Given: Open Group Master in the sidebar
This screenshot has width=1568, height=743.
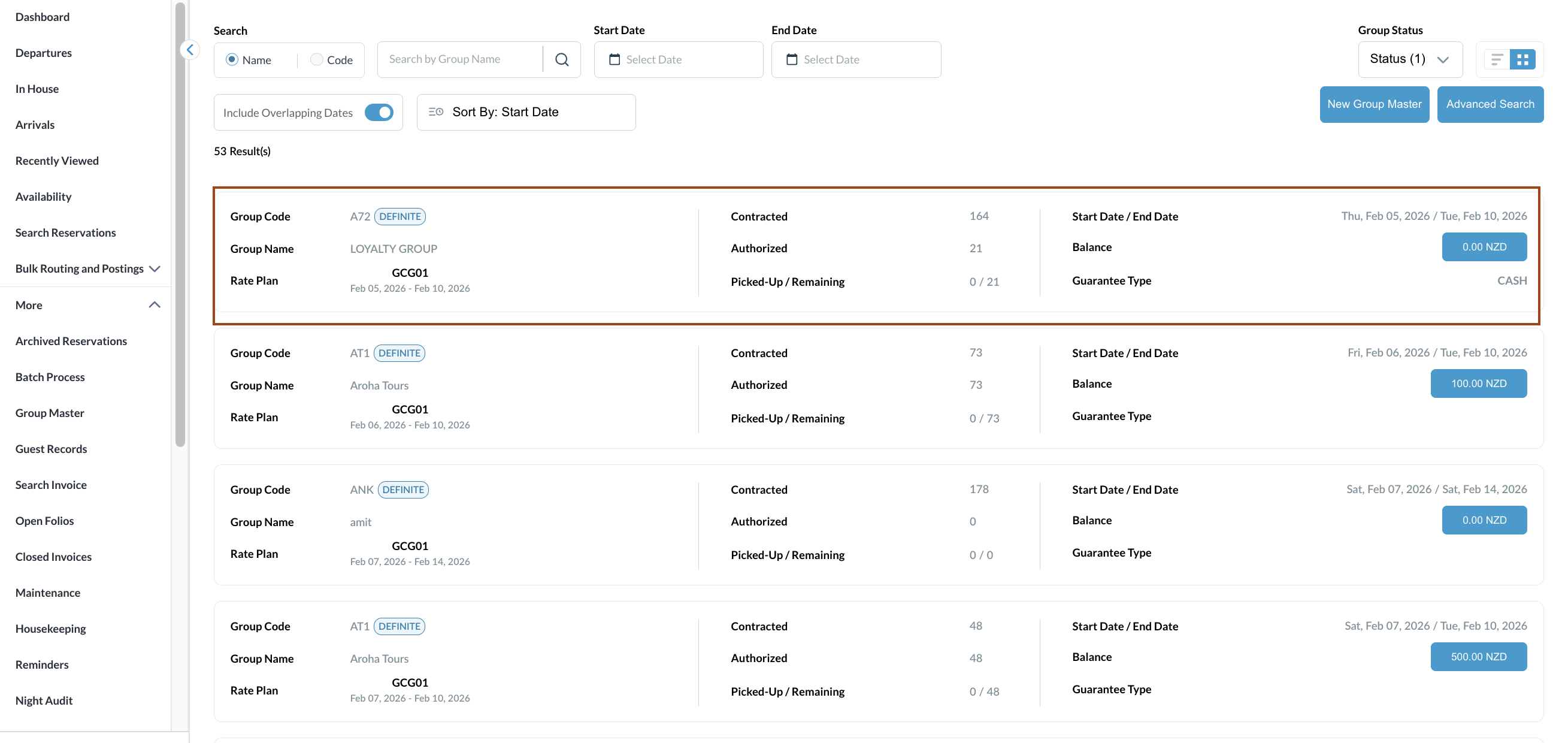Looking at the screenshot, I should pos(50,413).
